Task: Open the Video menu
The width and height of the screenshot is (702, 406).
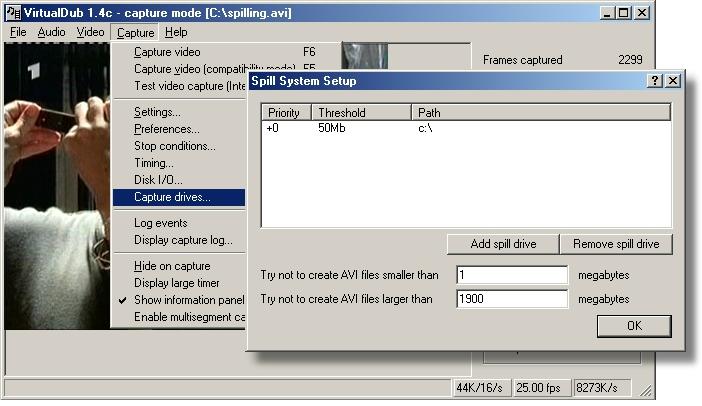Action: [x=90, y=32]
